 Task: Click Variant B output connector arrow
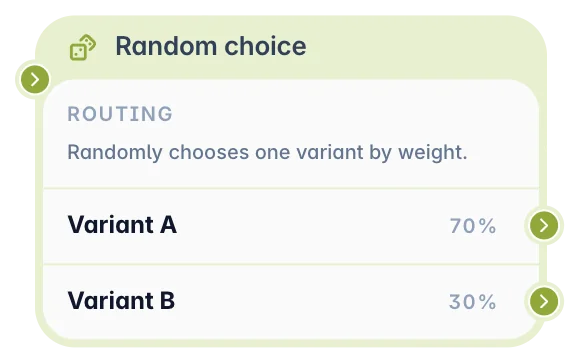click(x=544, y=301)
